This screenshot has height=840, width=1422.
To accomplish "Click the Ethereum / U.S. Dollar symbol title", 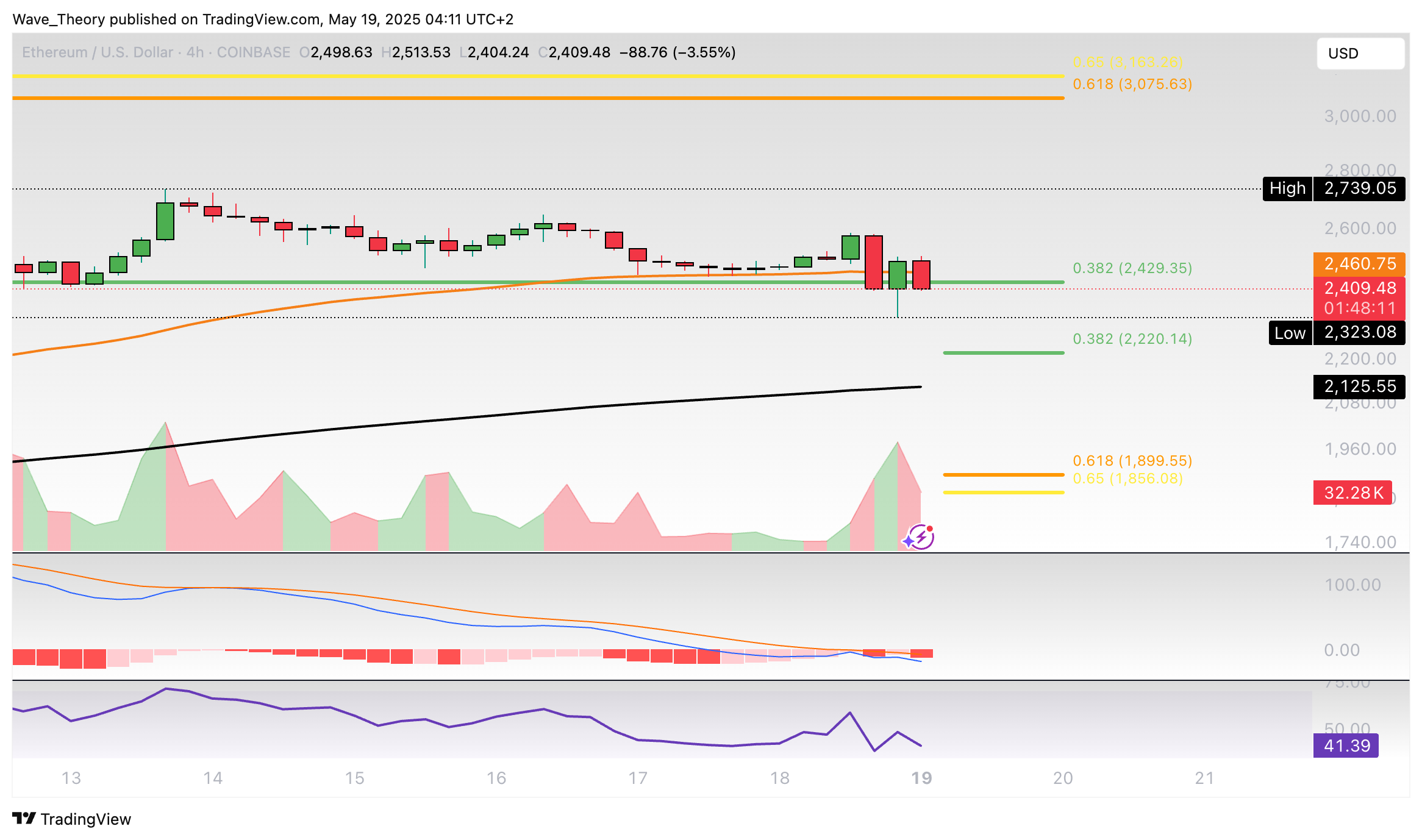I will click(x=98, y=52).
